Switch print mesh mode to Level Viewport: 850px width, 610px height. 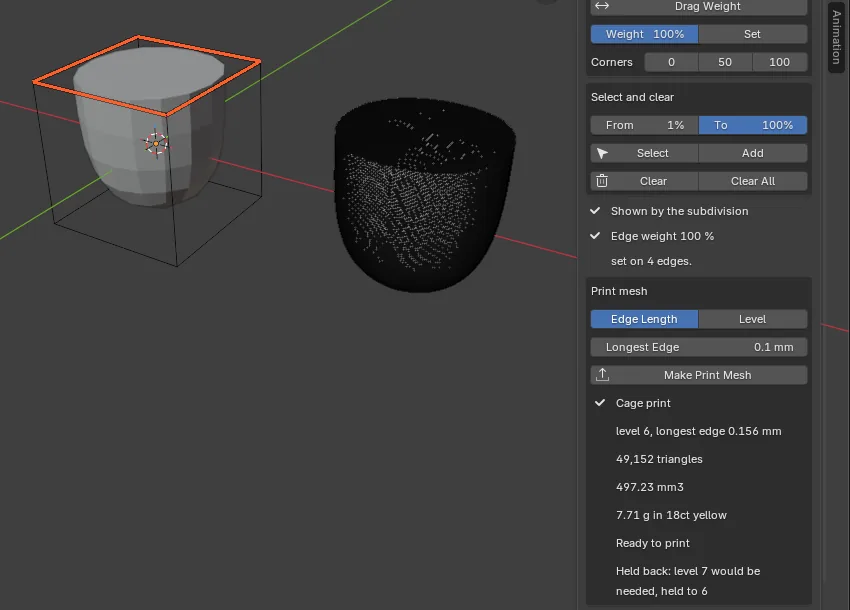pyautogui.click(x=752, y=319)
